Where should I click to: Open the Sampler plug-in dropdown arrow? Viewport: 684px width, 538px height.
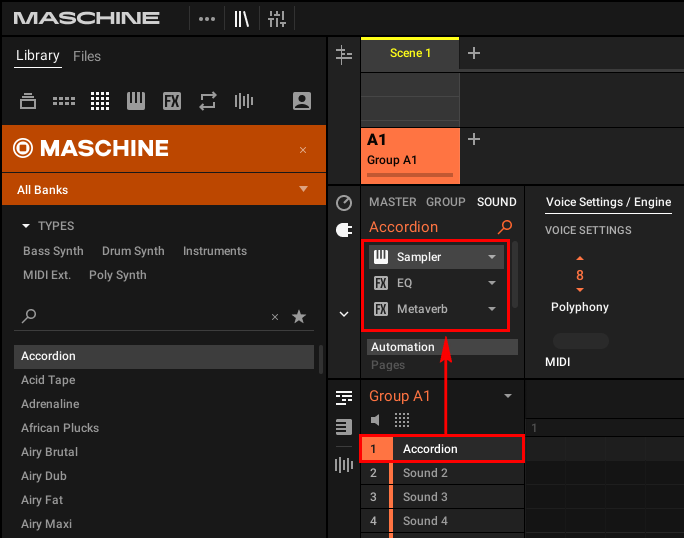pos(492,257)
